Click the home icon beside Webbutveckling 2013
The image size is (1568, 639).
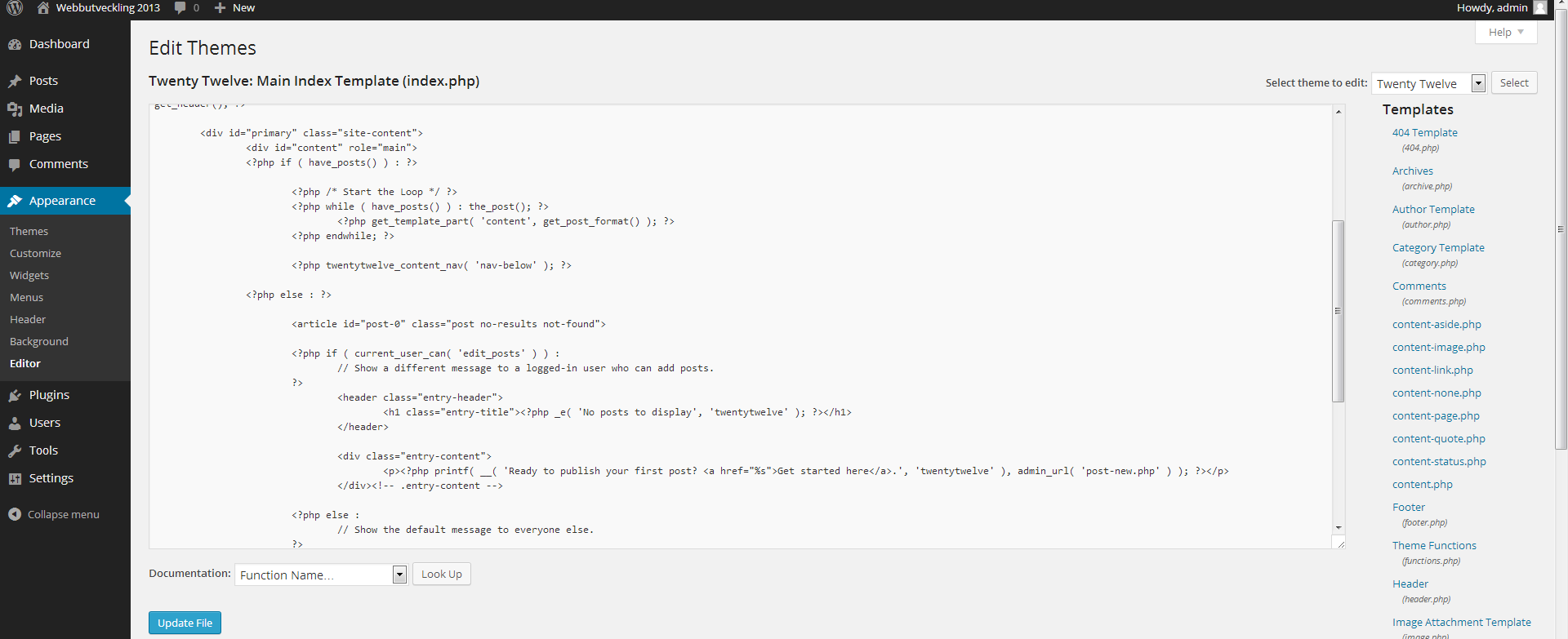(x=43, y=7)
